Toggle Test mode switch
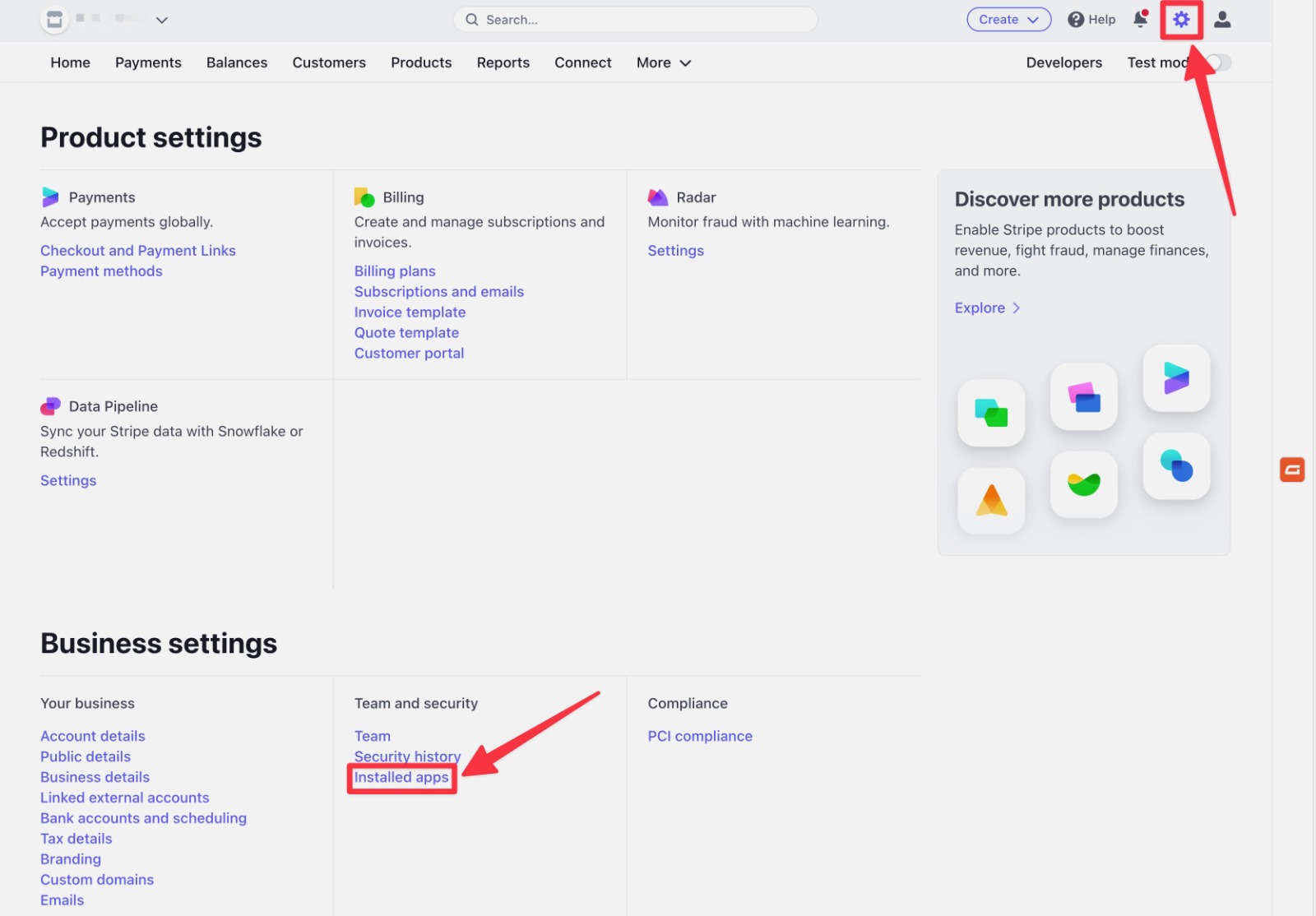The height and width of the screenshot is (916, 1316). (x=1218, y=62)
